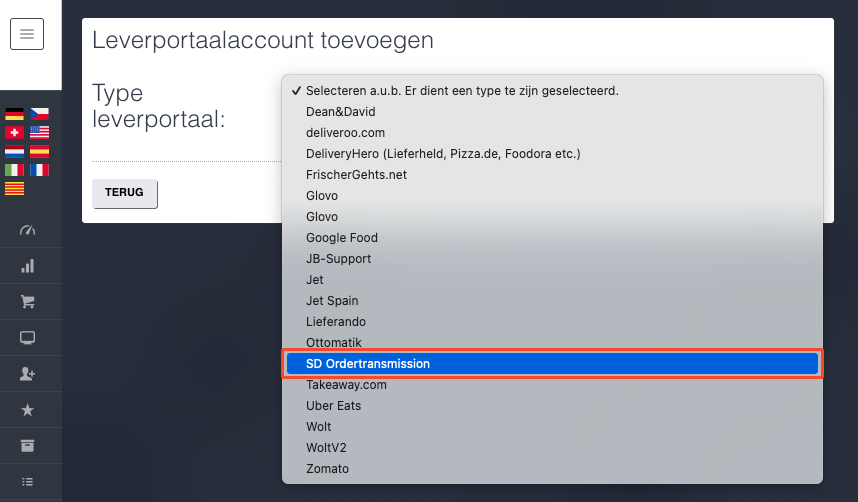Image resolution: width=858 pixels, height=502 pixels.
Task: Click the monitor screen sidebar icon
Action: [x=27, y=338]
